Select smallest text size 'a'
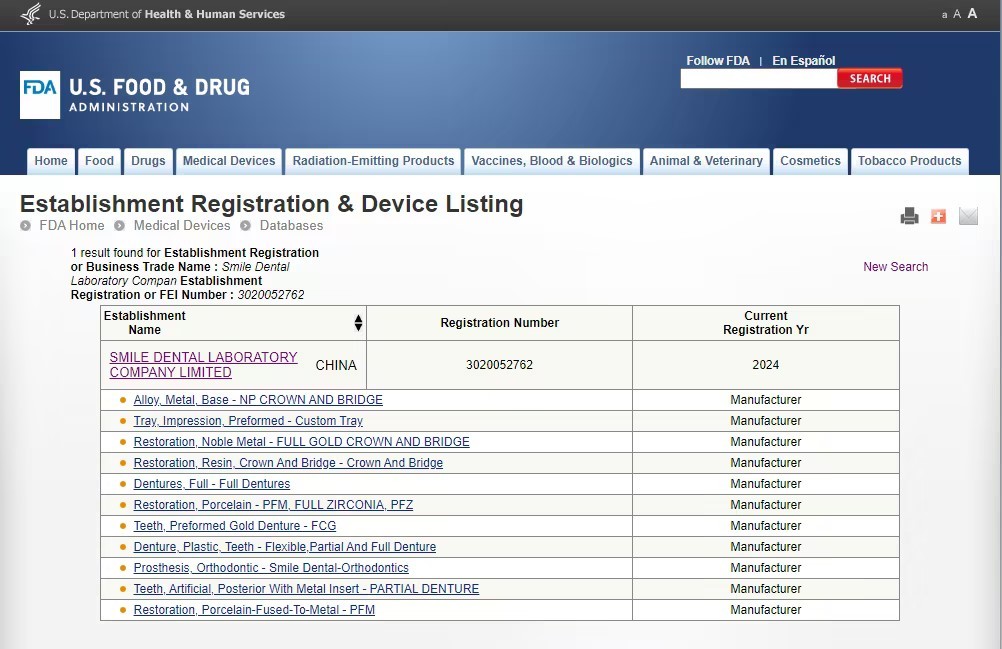 coord(944,15)
